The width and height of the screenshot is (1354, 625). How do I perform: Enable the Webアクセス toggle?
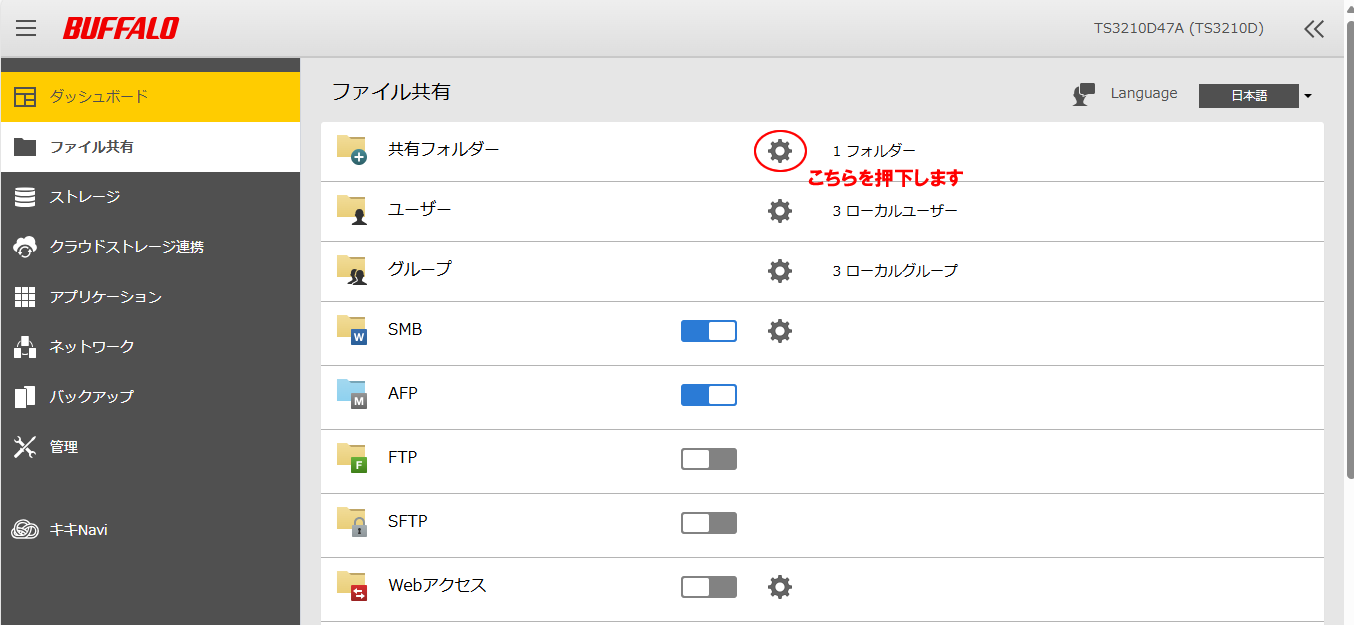tap(709, 587)
